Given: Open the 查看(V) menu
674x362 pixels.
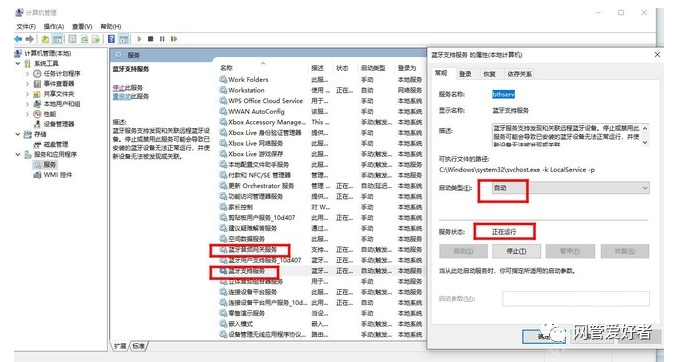Looking at the screenshot, I should [82, 26].
